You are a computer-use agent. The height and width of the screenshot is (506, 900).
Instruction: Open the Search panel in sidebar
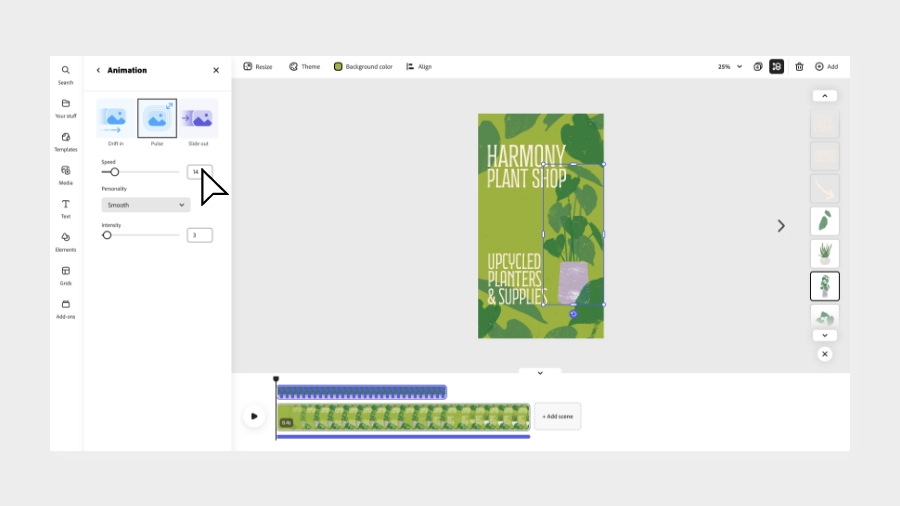click(65, 74)
